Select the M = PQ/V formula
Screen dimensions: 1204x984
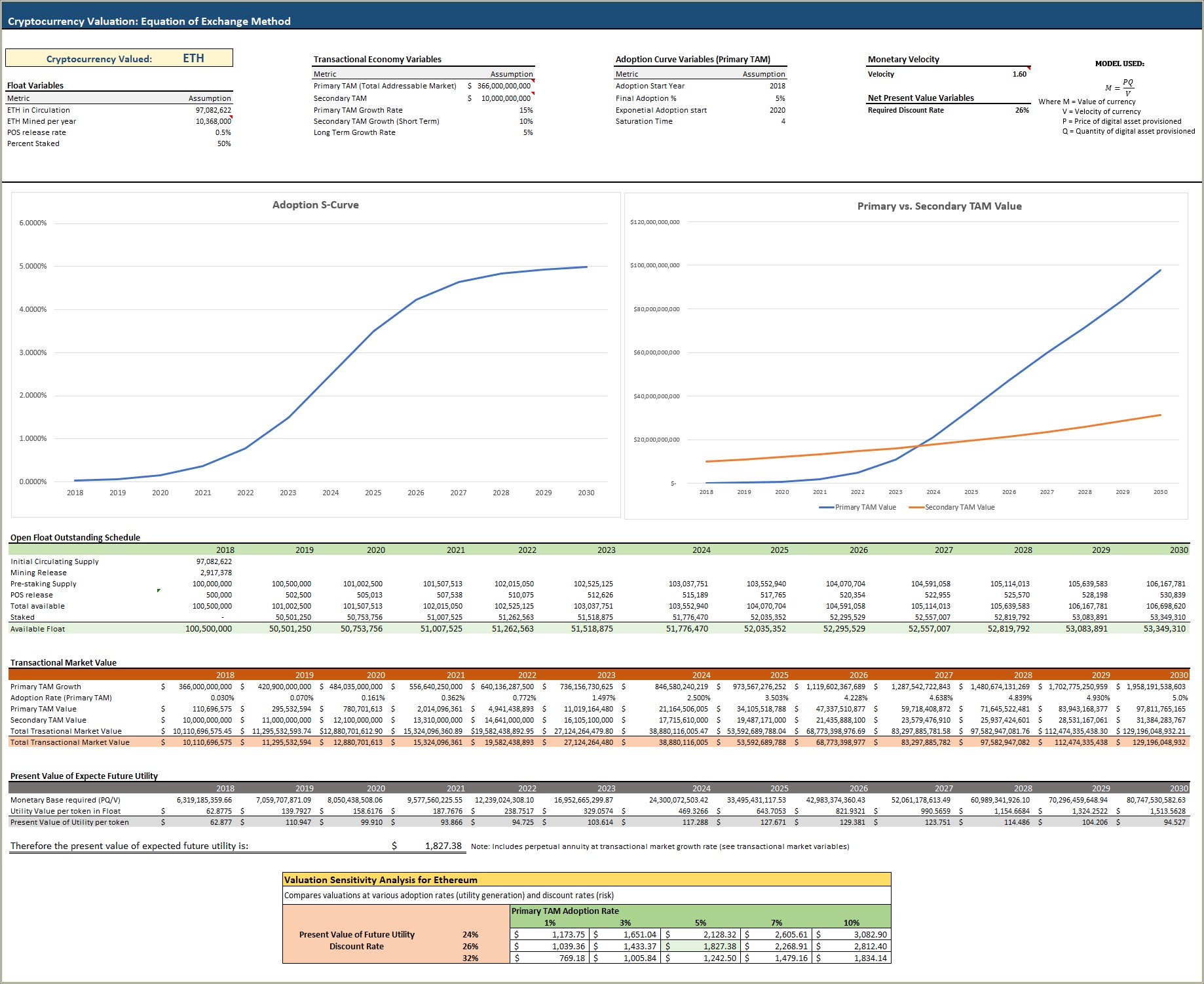[1119, 87]
